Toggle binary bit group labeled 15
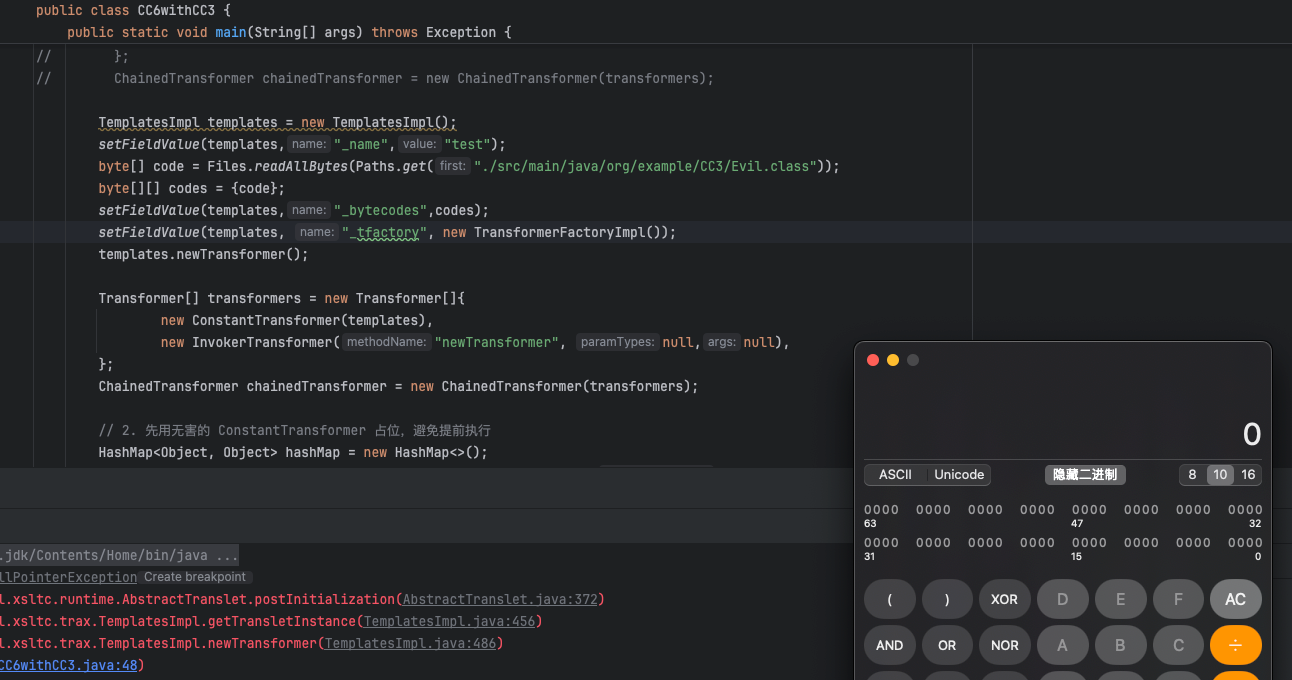 [x=1089, y=543]
